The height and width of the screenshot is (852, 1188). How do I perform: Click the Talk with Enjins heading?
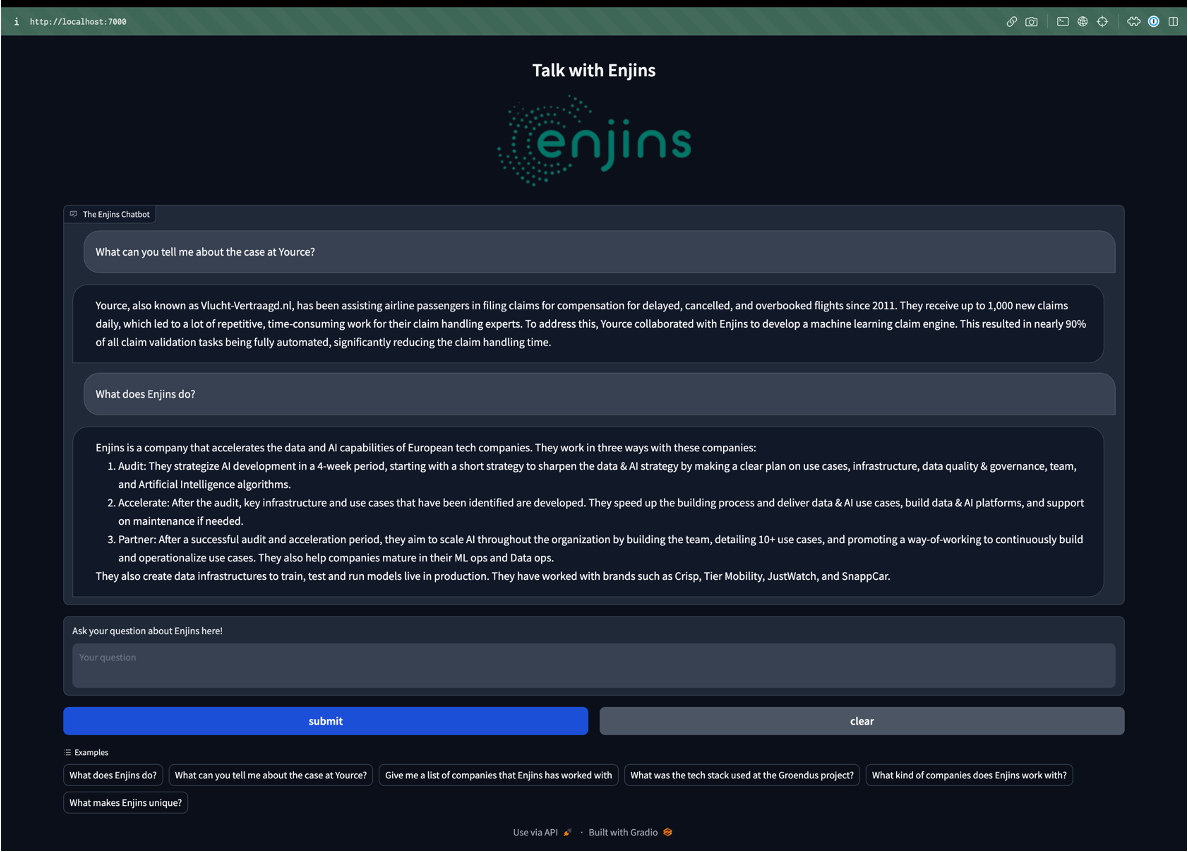(594, 70)
